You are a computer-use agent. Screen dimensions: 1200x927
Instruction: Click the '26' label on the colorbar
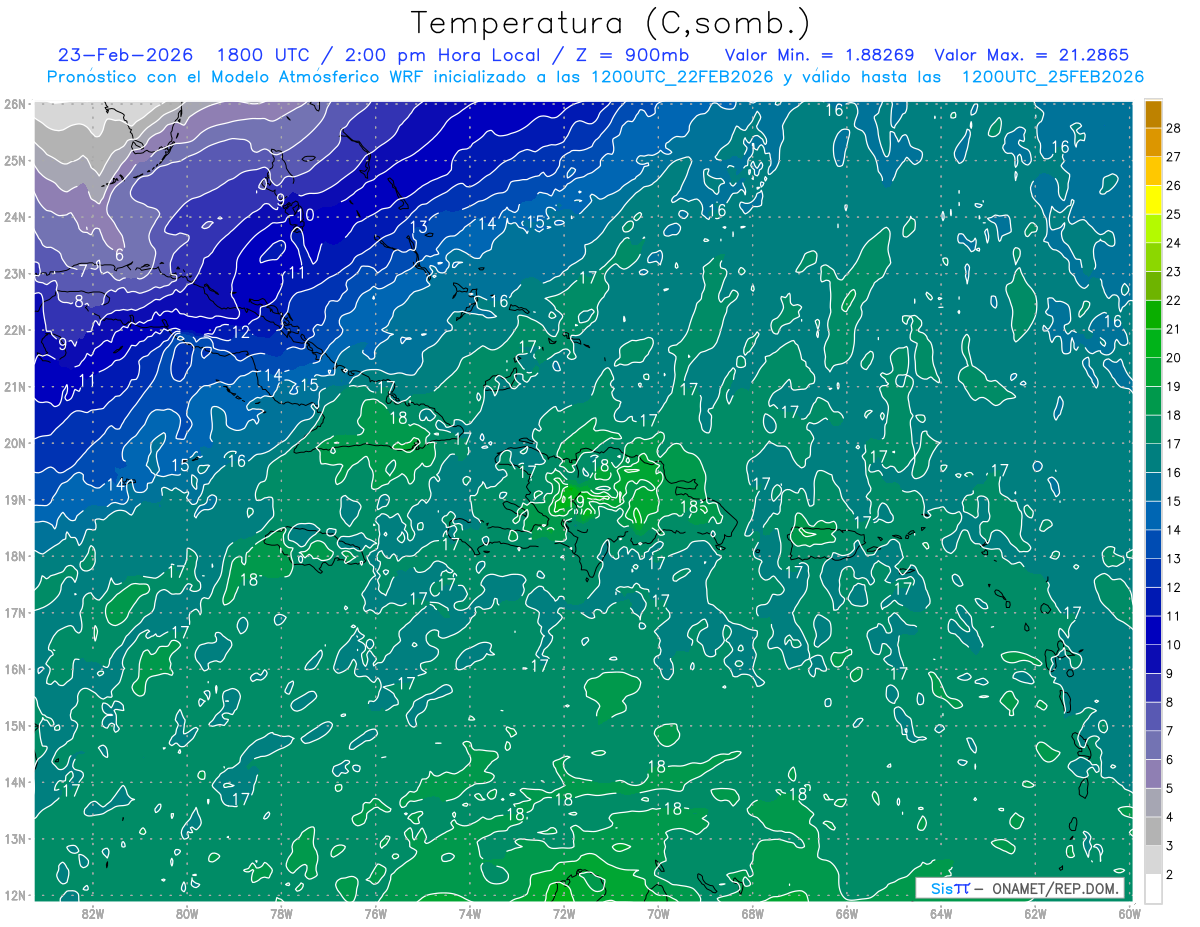click(1174, 185)
